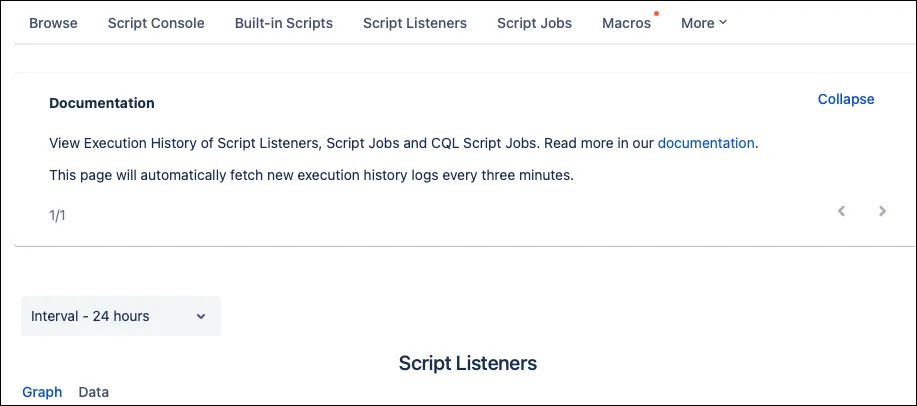Open the Script Jobs tab

tap(535, 23)
